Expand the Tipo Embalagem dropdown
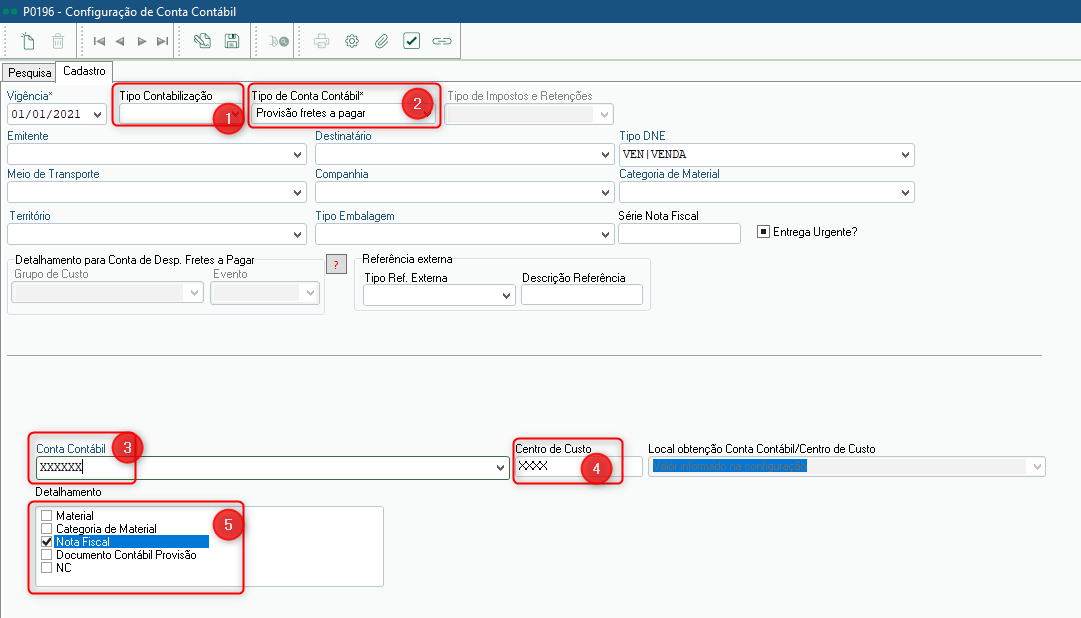This screenshot has width=1081, height=618. [x=605, y=235]
